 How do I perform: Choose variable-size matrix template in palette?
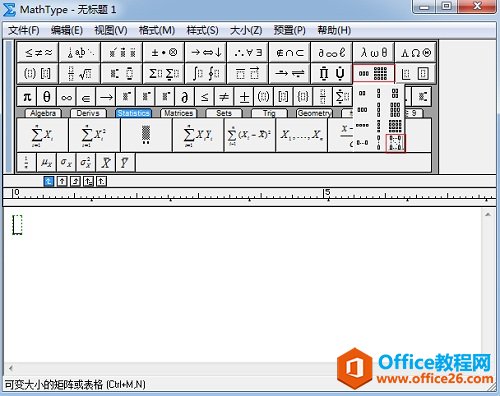coord(395,143)
